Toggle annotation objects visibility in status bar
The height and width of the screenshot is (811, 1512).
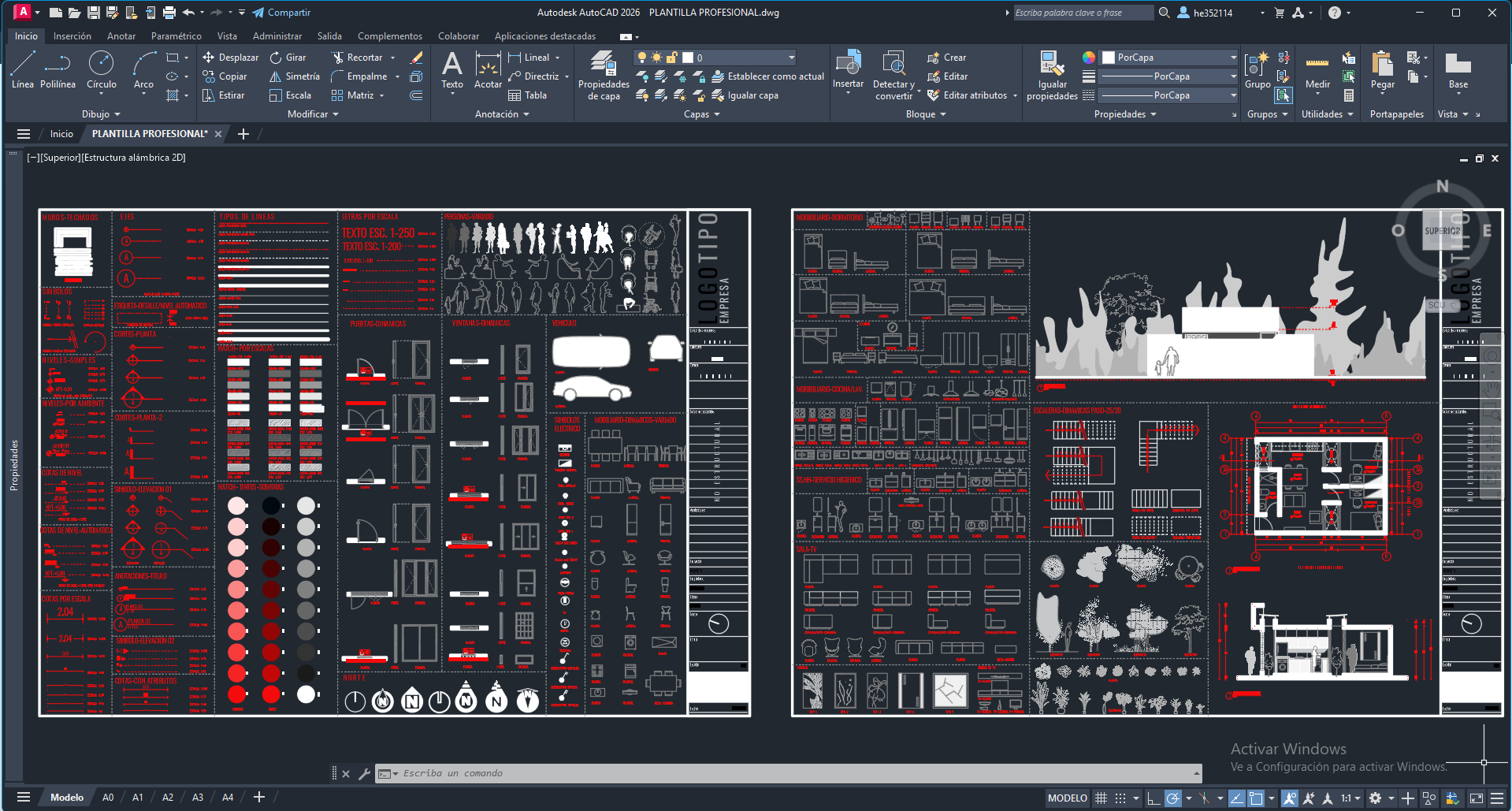[1290, 798]
